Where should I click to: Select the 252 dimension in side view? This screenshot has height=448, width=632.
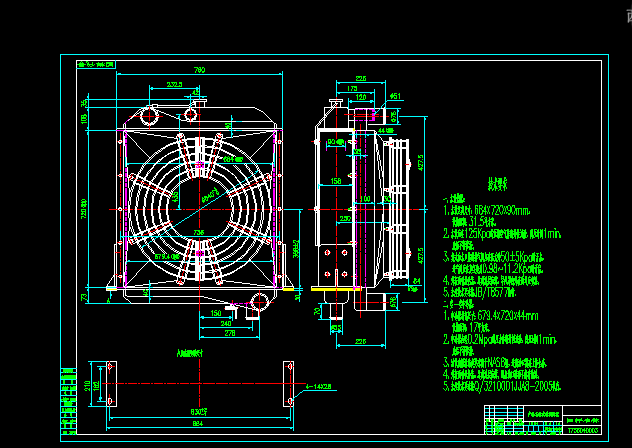345,219
